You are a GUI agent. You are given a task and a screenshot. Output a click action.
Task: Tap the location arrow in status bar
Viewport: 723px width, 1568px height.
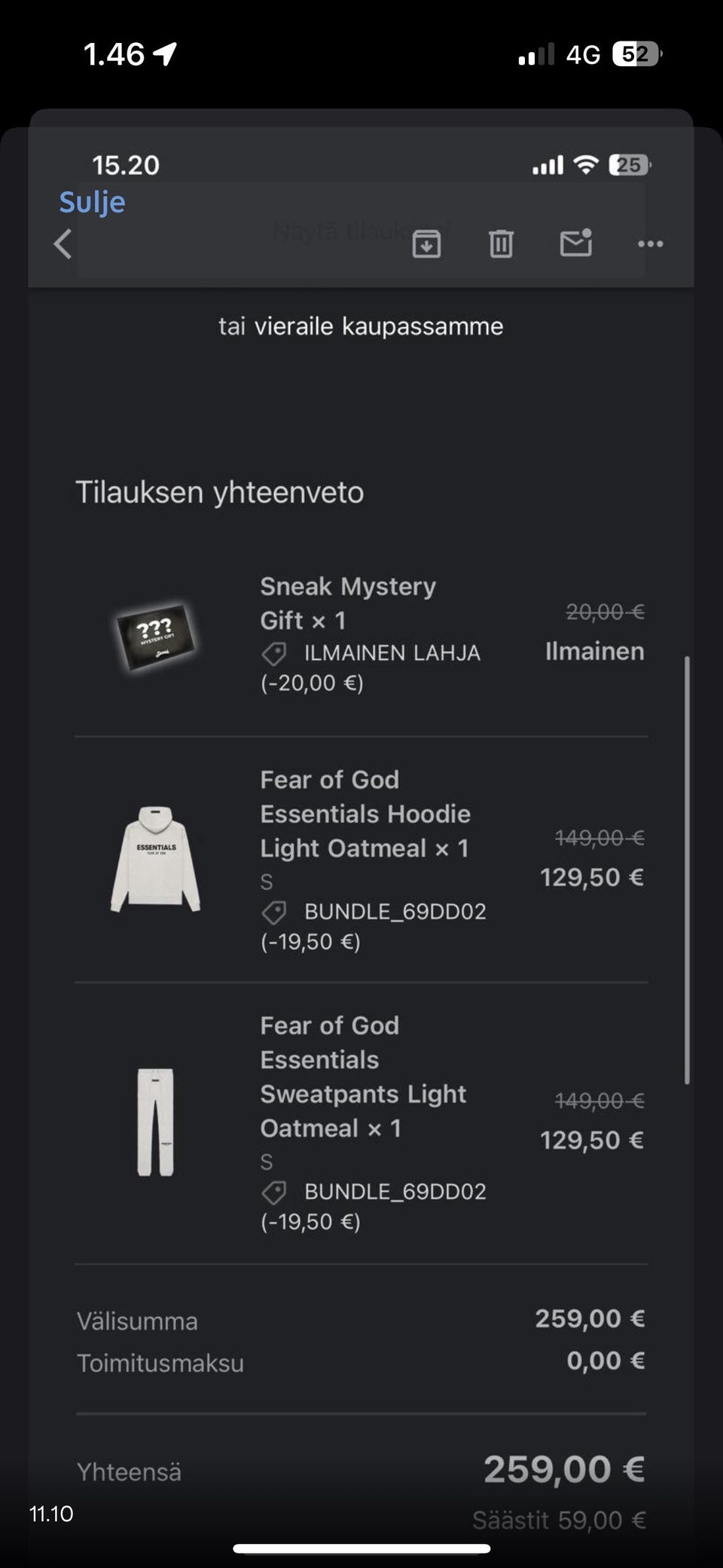pyautogui.click(x=165, y=53)
